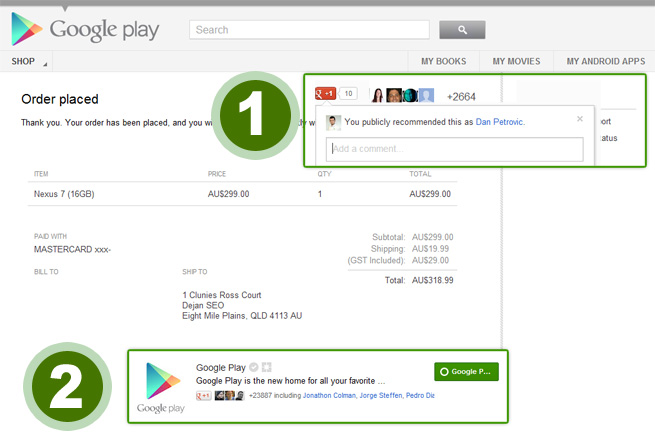Click the green Google P... follow button
Viewport: 655px width, 445px height.
point(466,371)
